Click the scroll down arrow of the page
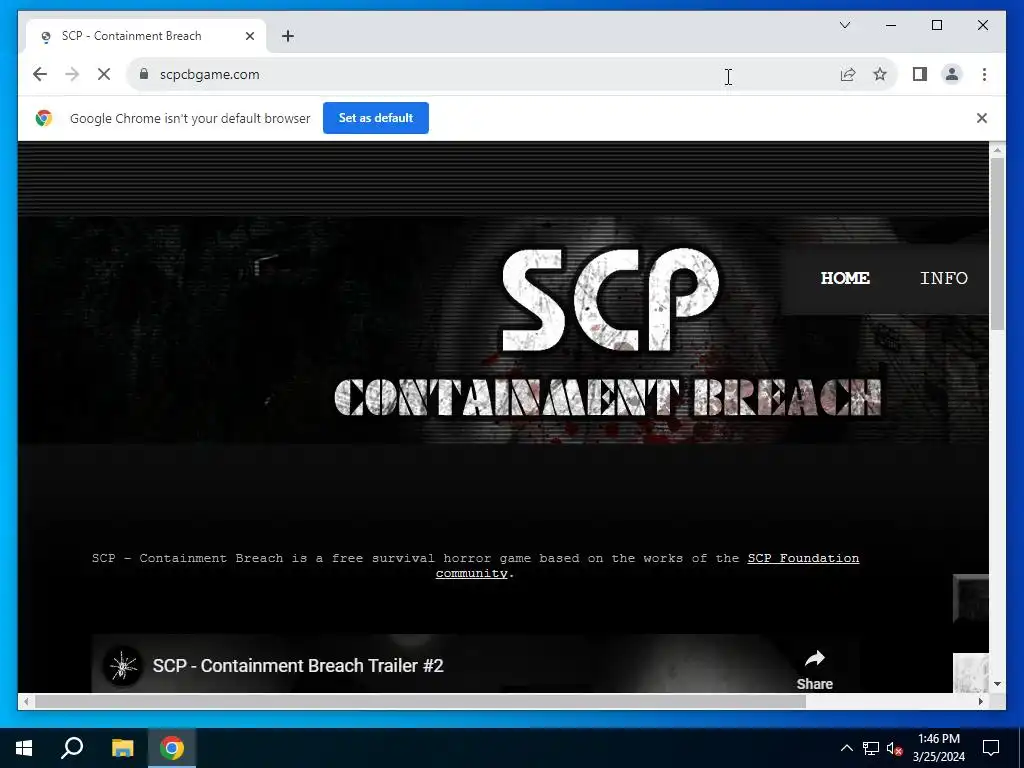The width and height of the screenshot is (1024, 768). [997, 684]
